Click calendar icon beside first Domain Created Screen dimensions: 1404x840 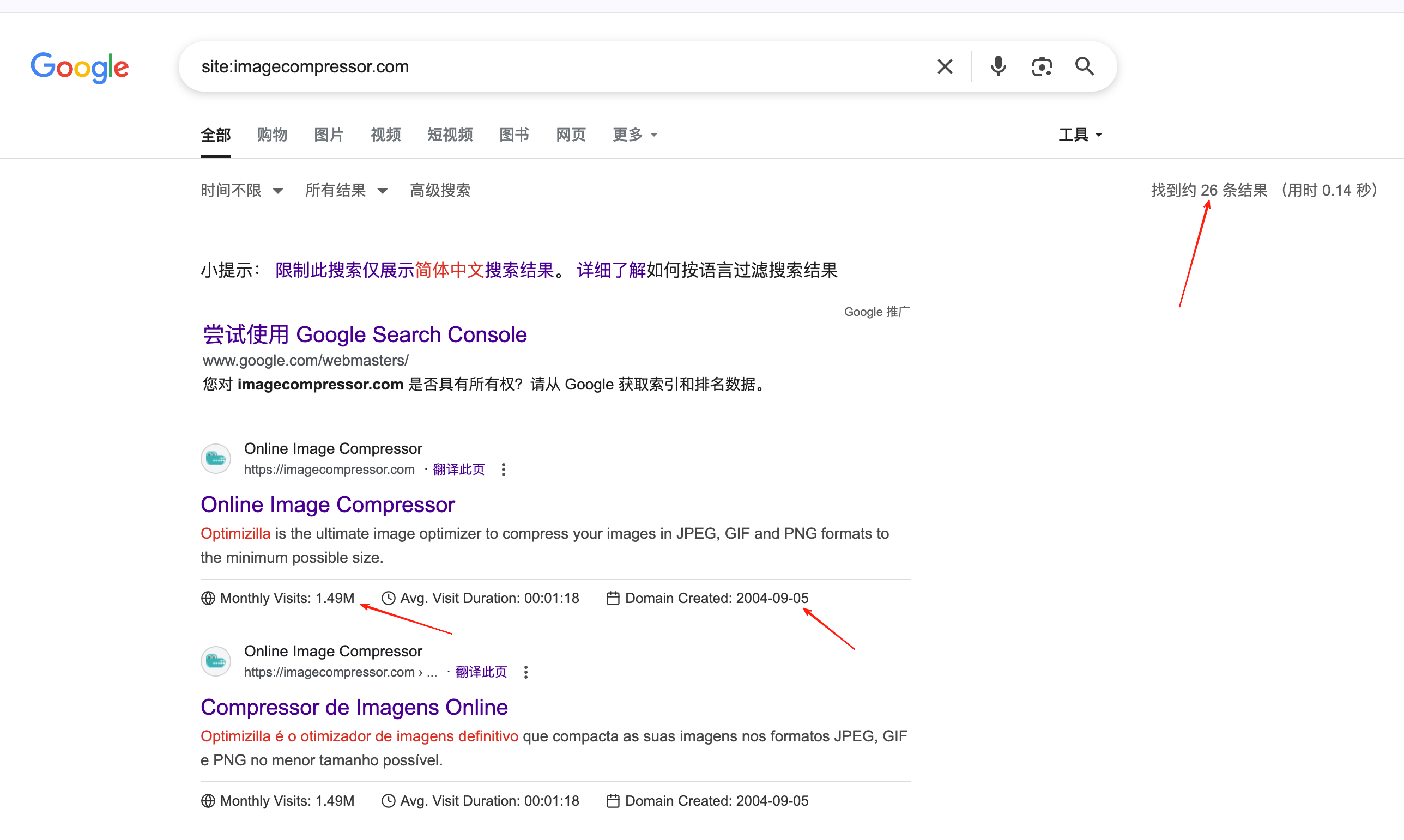(613, 598)
